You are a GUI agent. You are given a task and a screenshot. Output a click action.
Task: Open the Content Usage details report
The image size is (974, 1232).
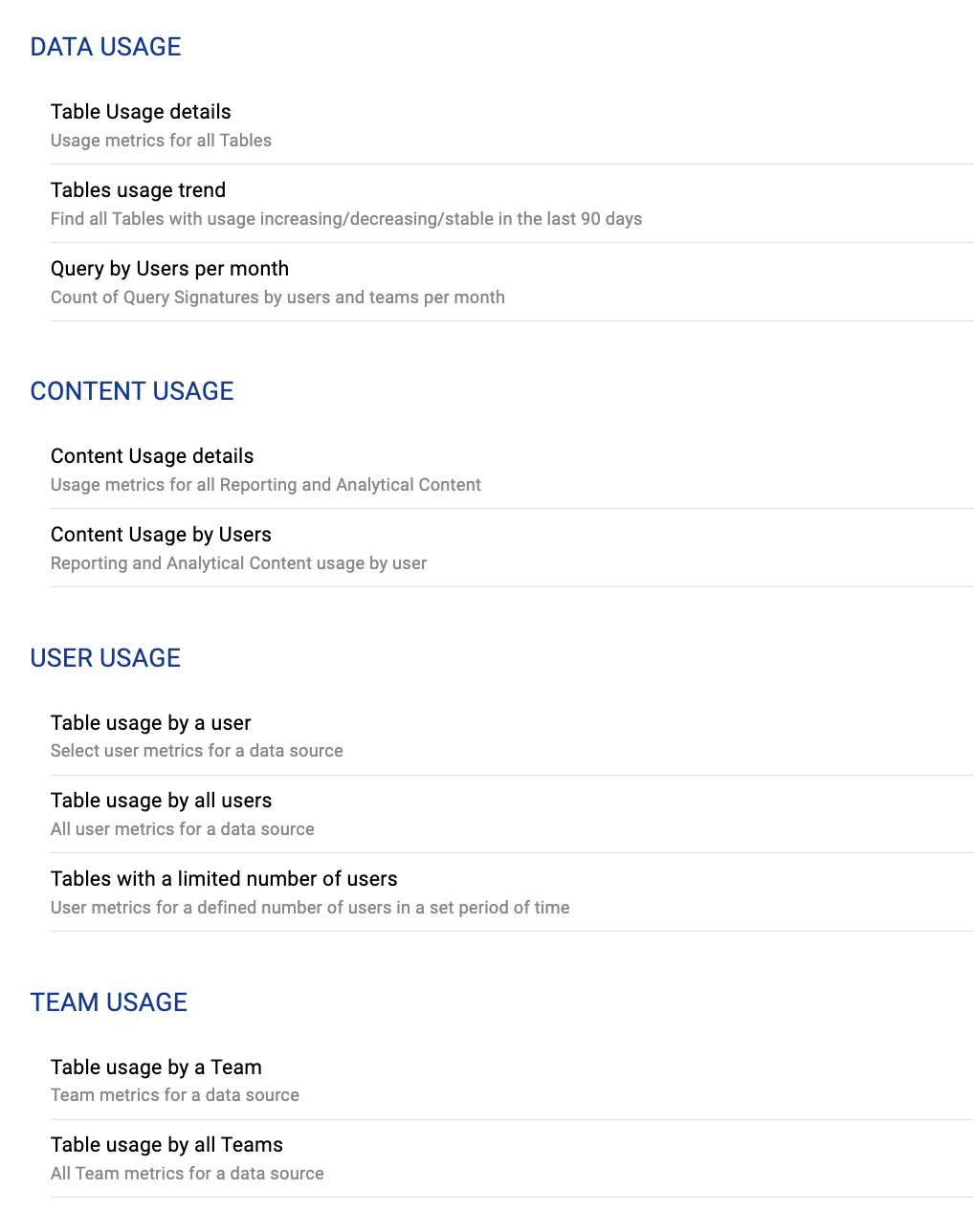click(152, 456)
